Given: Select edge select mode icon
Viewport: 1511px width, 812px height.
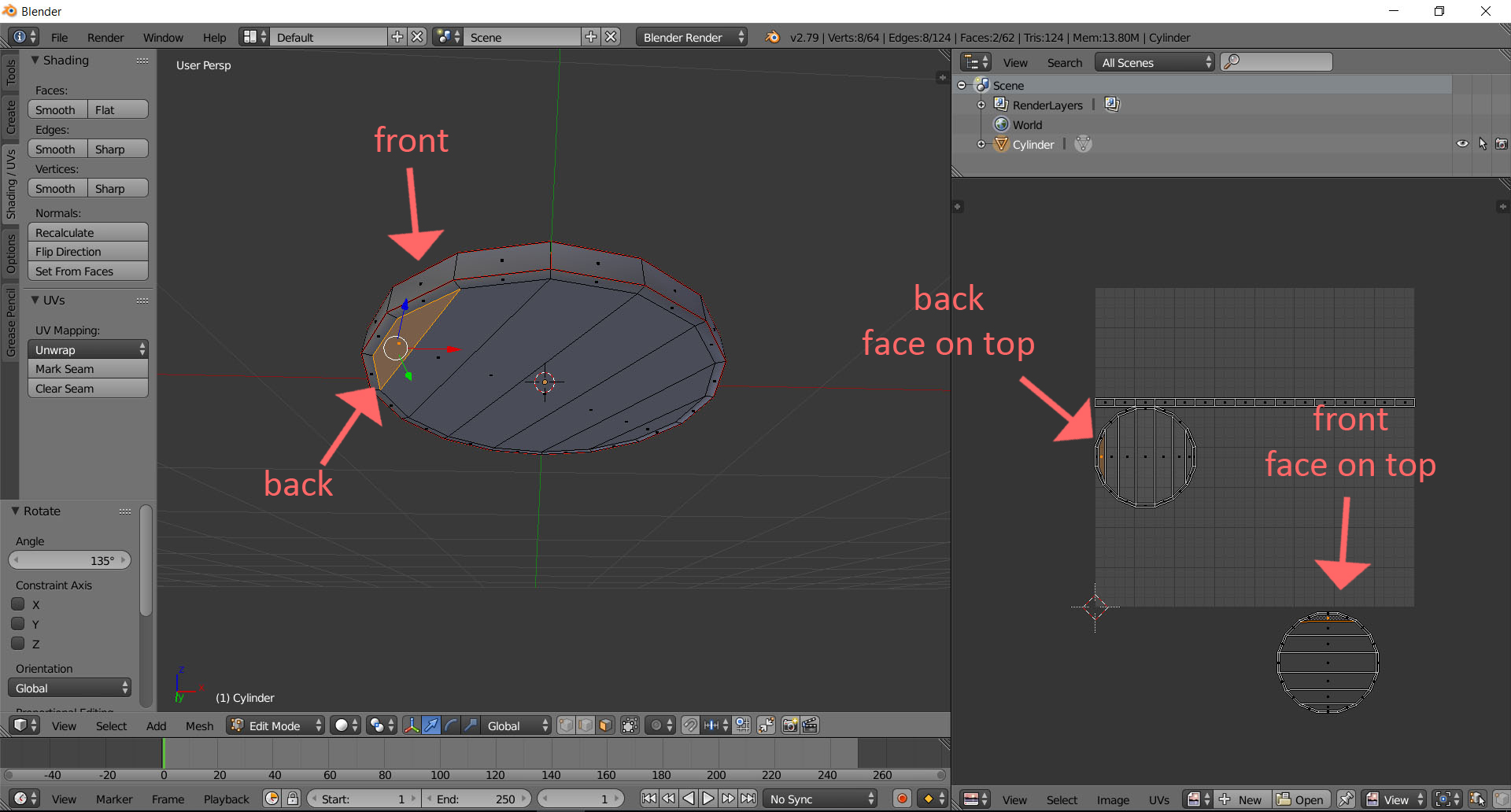Looking at the screenshot, I should (586, 725).
